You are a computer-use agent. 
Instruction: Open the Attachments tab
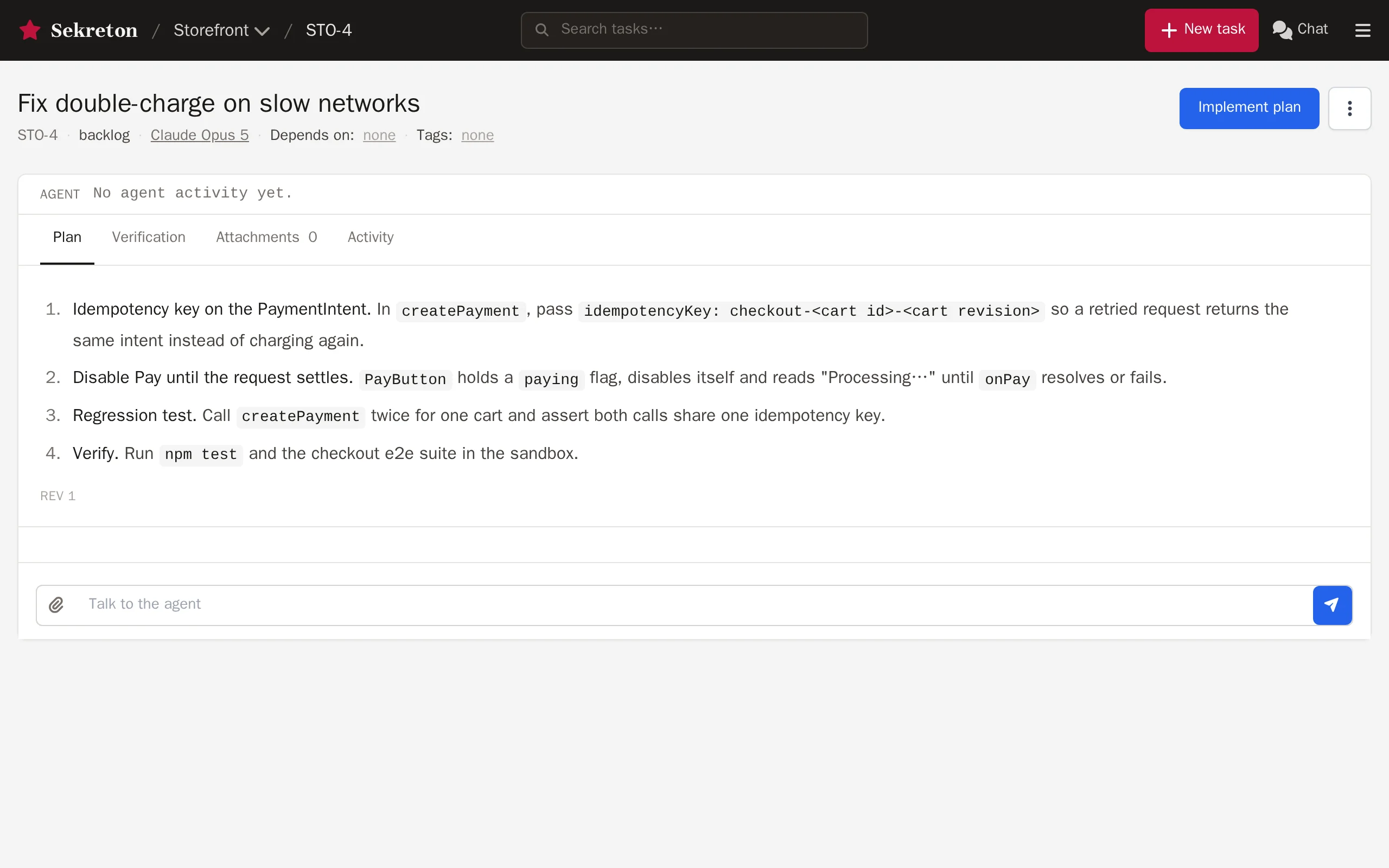266,237
